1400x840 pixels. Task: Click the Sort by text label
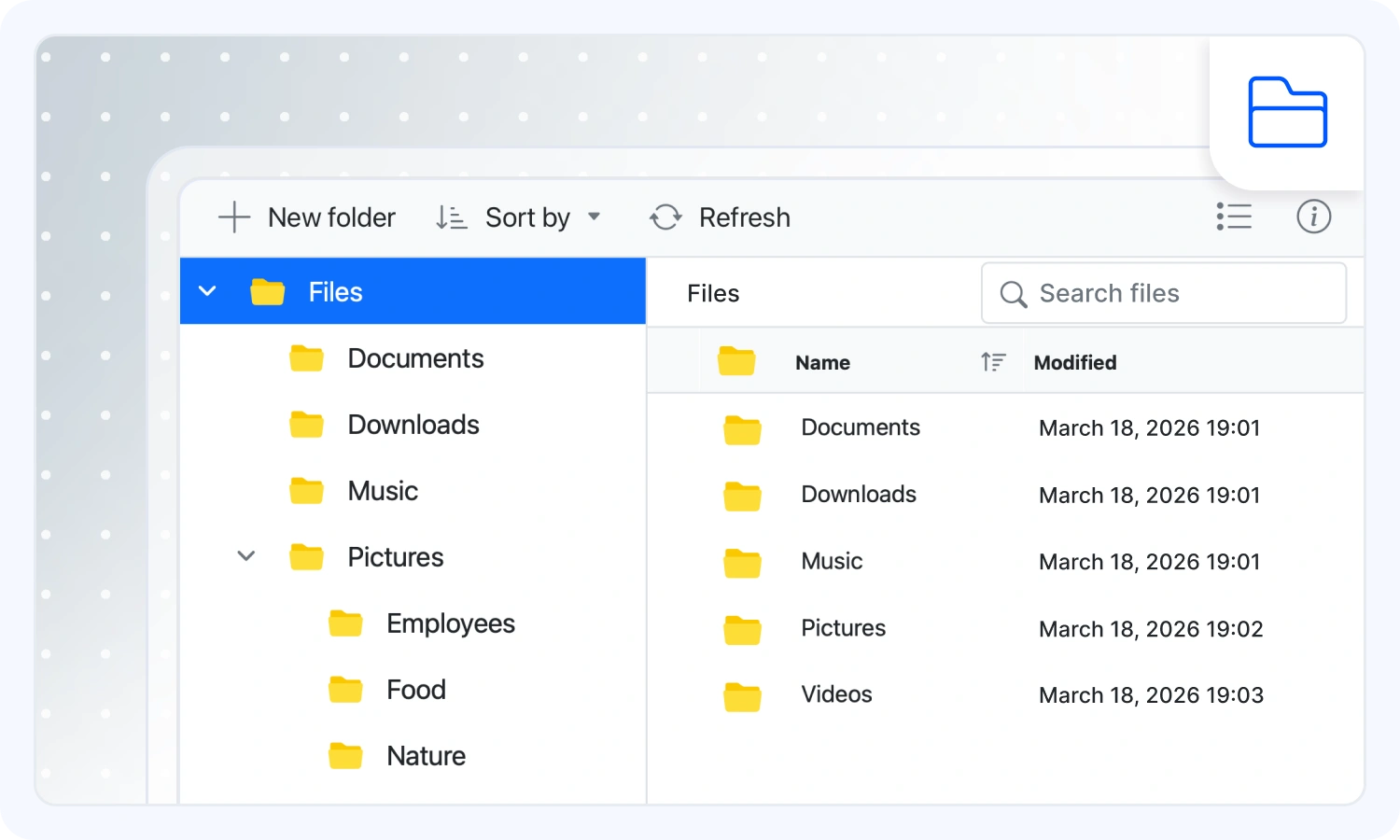pyautogui.click(x=527, y=217)
